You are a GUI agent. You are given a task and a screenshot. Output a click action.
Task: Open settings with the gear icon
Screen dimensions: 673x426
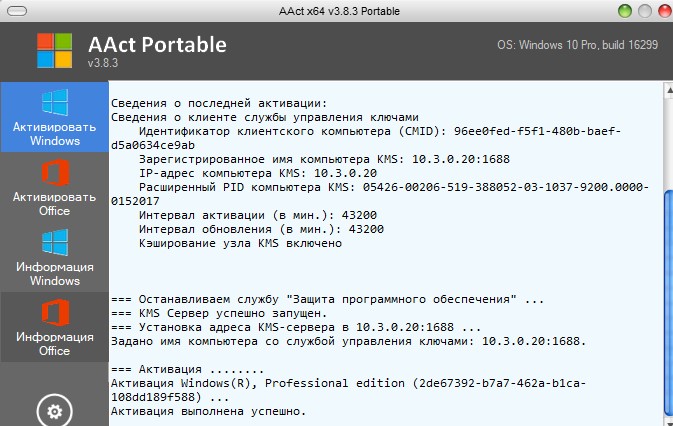click(x=54, y=411)
